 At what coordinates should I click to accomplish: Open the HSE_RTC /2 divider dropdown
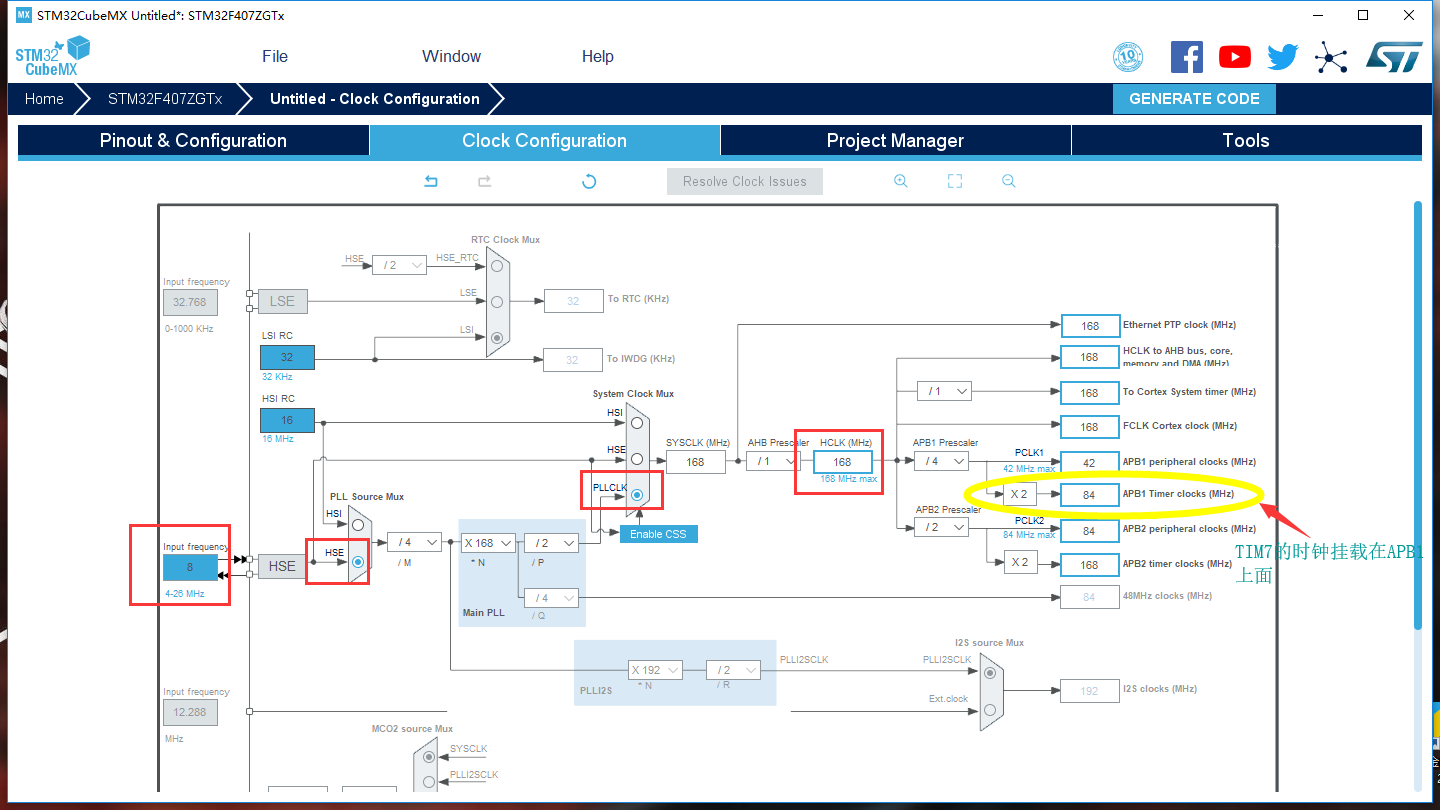400,265
